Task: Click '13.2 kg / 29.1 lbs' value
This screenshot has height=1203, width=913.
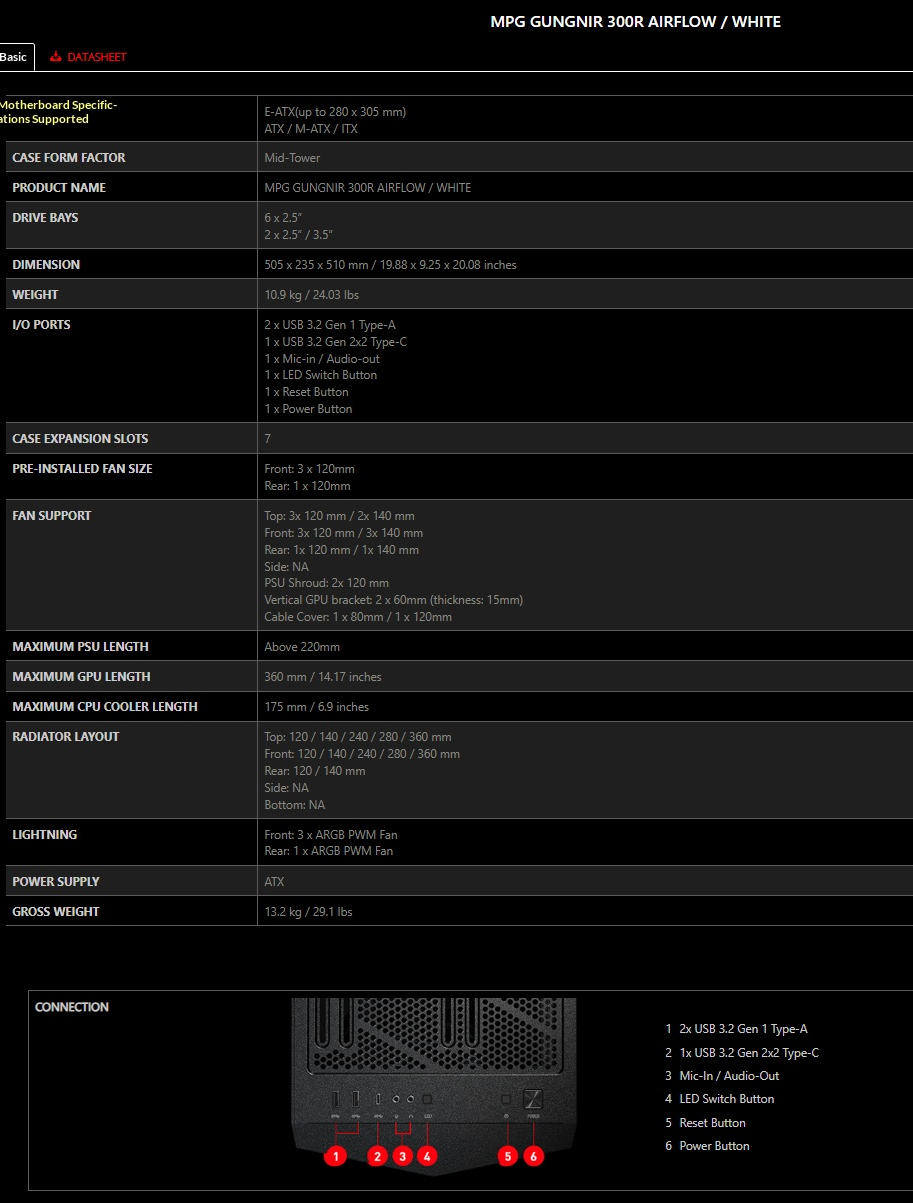Action: click(x=308, y=912)
